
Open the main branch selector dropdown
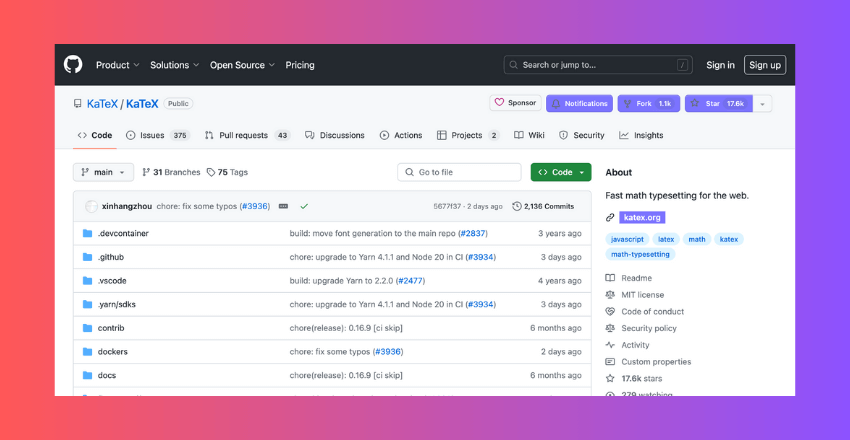click(x=103, y=172)
